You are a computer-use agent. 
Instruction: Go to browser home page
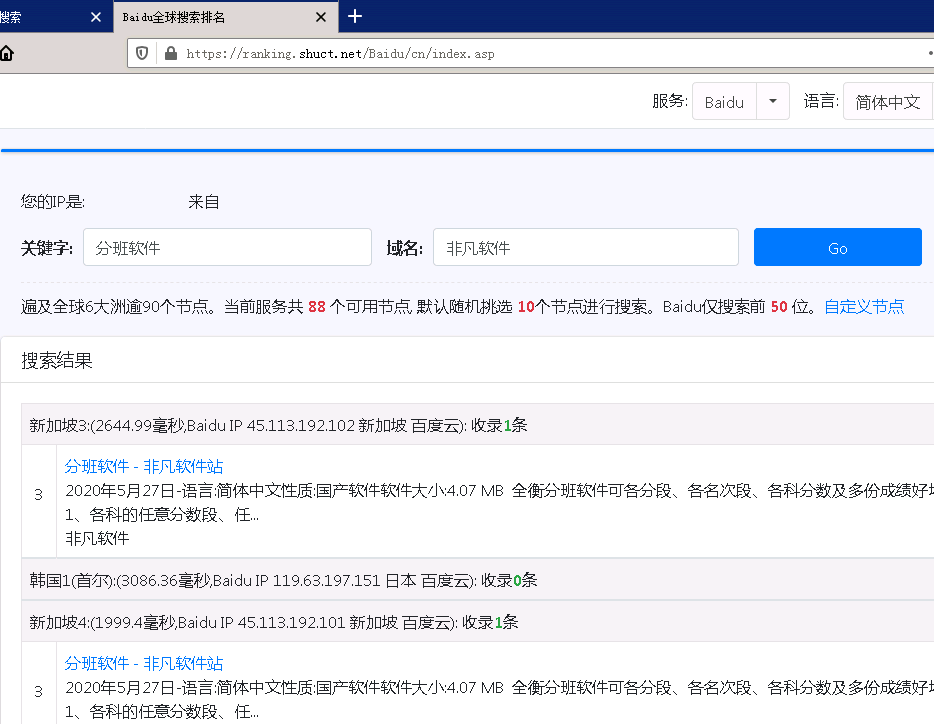click(x=7, y=54)
